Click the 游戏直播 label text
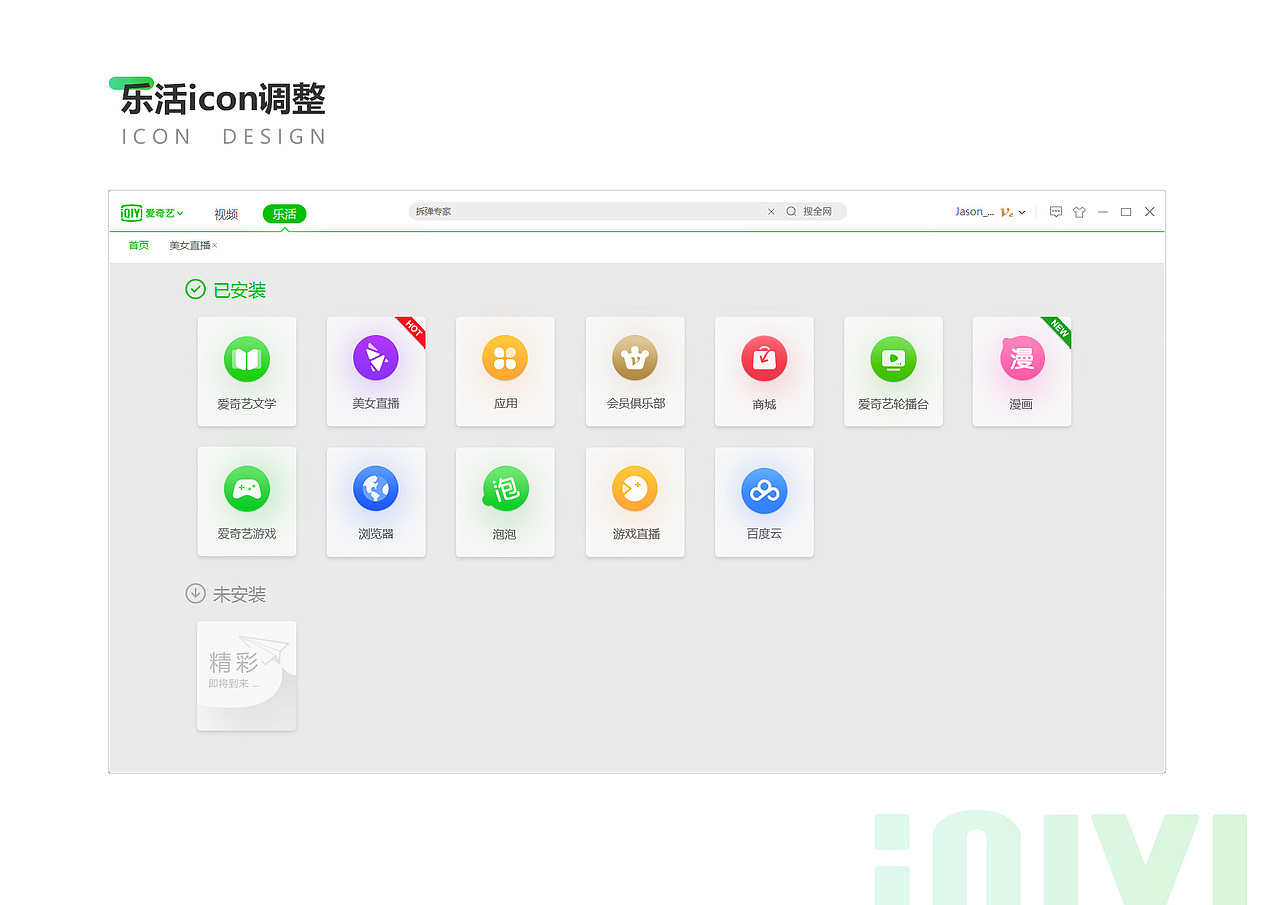Screen dimensions: 1280x905 click(x=636, y=534)
